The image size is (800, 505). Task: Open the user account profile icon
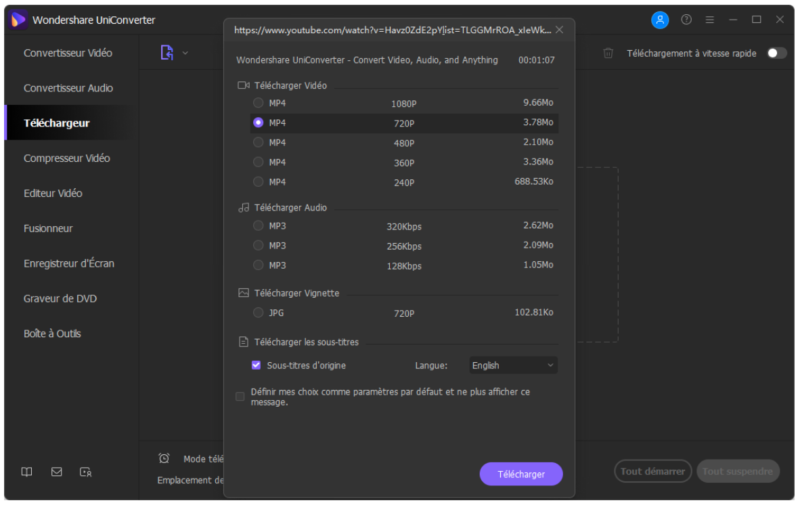pyautogui.click(x=660, y=20)
